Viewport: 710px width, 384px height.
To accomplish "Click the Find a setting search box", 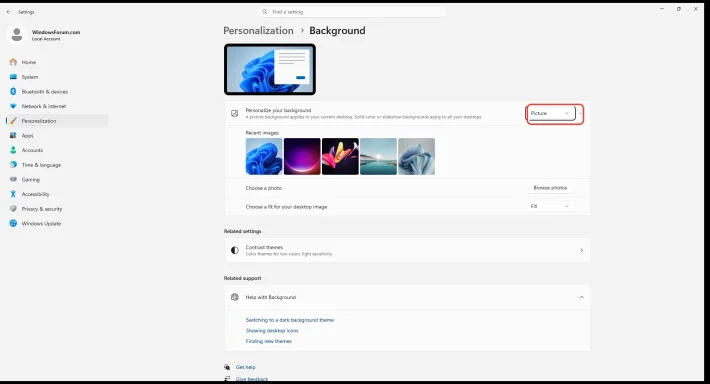I will pyautogui.click(x=352, y=12).
